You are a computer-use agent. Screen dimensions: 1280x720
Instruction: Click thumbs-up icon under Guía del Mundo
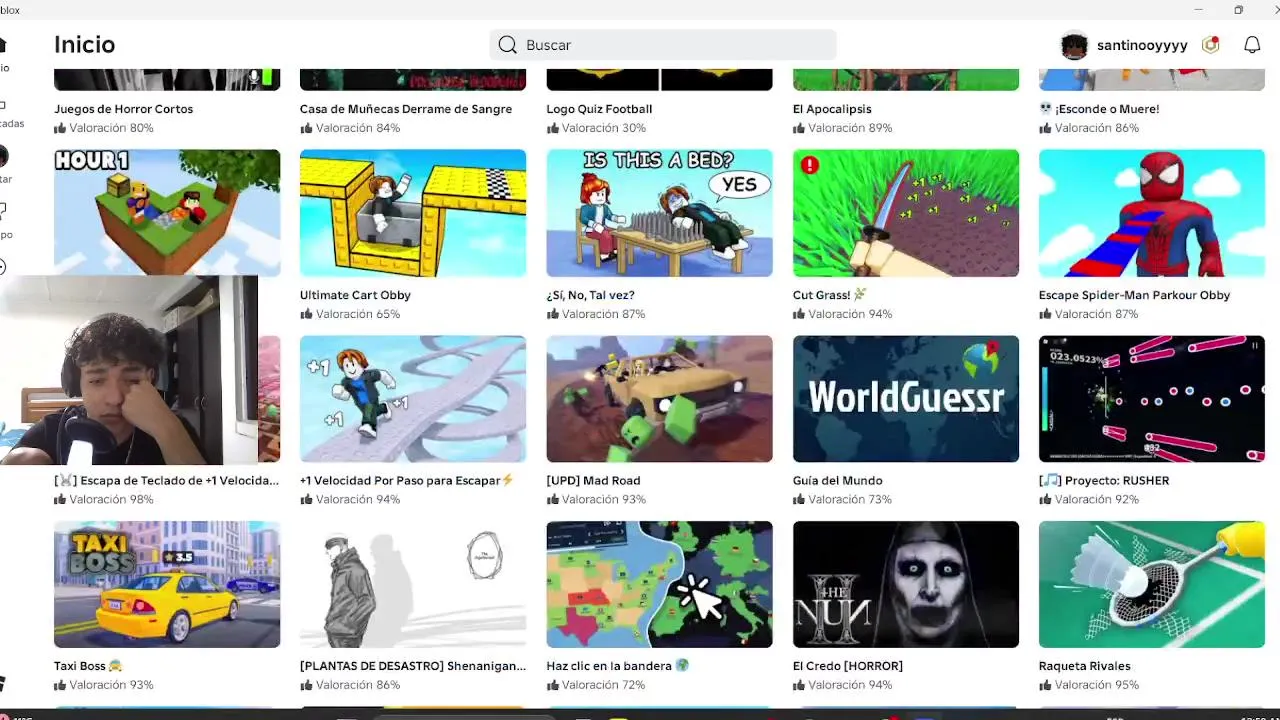click(x=799, y=499)
